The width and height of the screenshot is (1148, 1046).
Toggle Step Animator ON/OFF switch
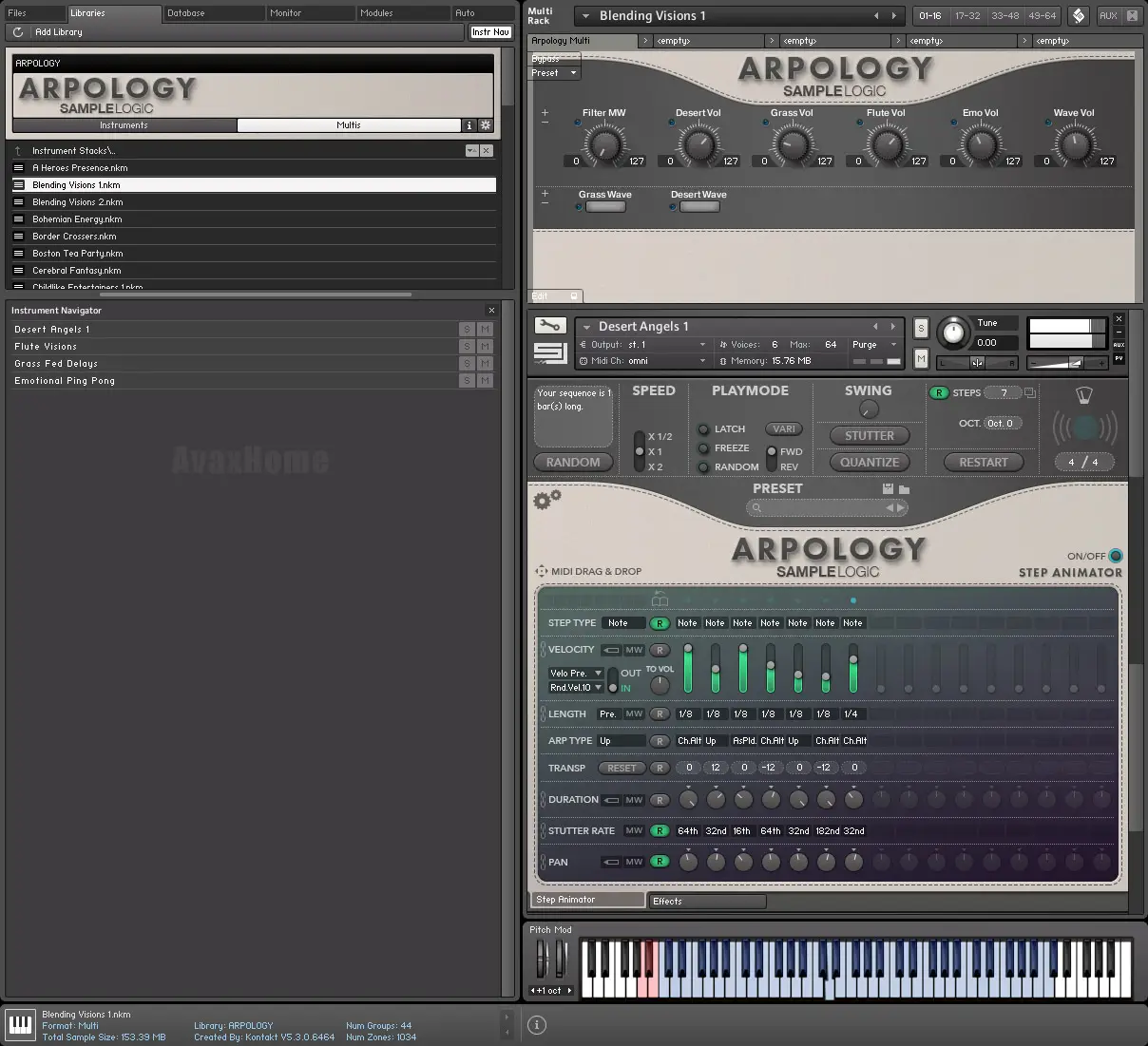point(1116,556)
